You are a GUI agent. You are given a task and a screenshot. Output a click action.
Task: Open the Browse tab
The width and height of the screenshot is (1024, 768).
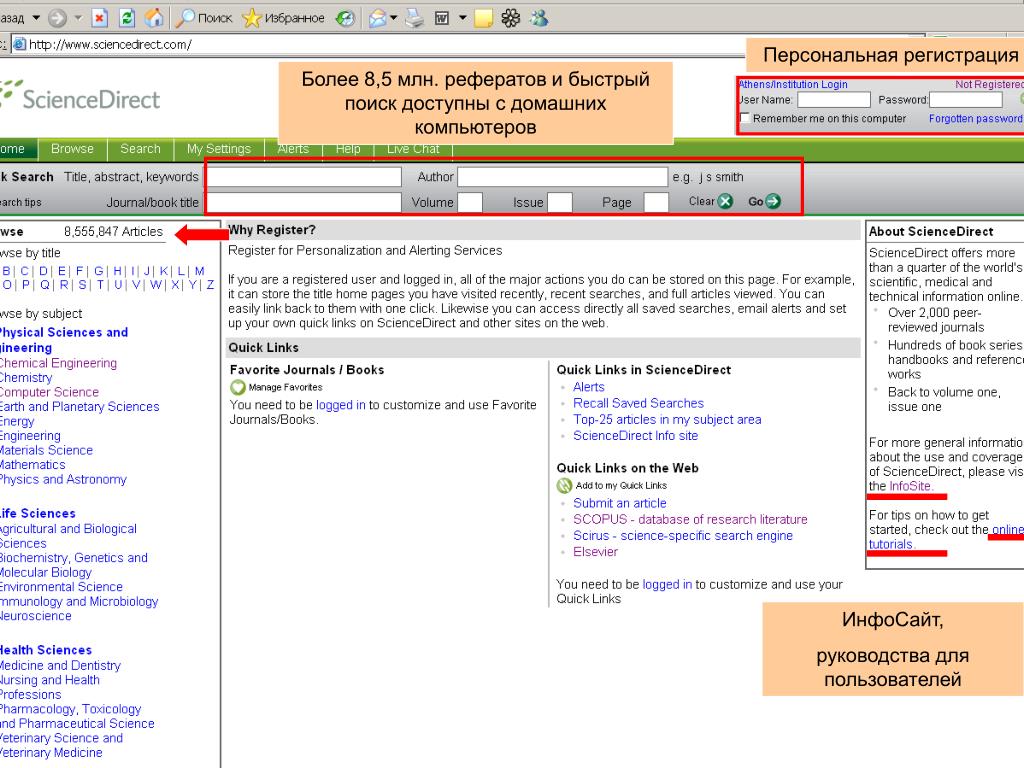click(72, 149)
